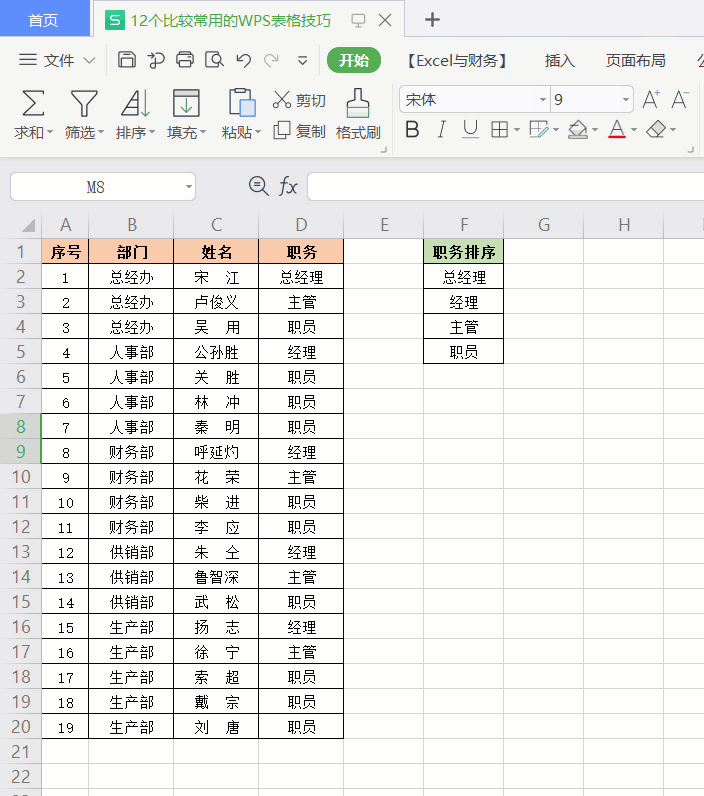Viewport: 704px width, 796px height.
Task: Click the zoom magnifier beside fx
Action: point(258,186)
